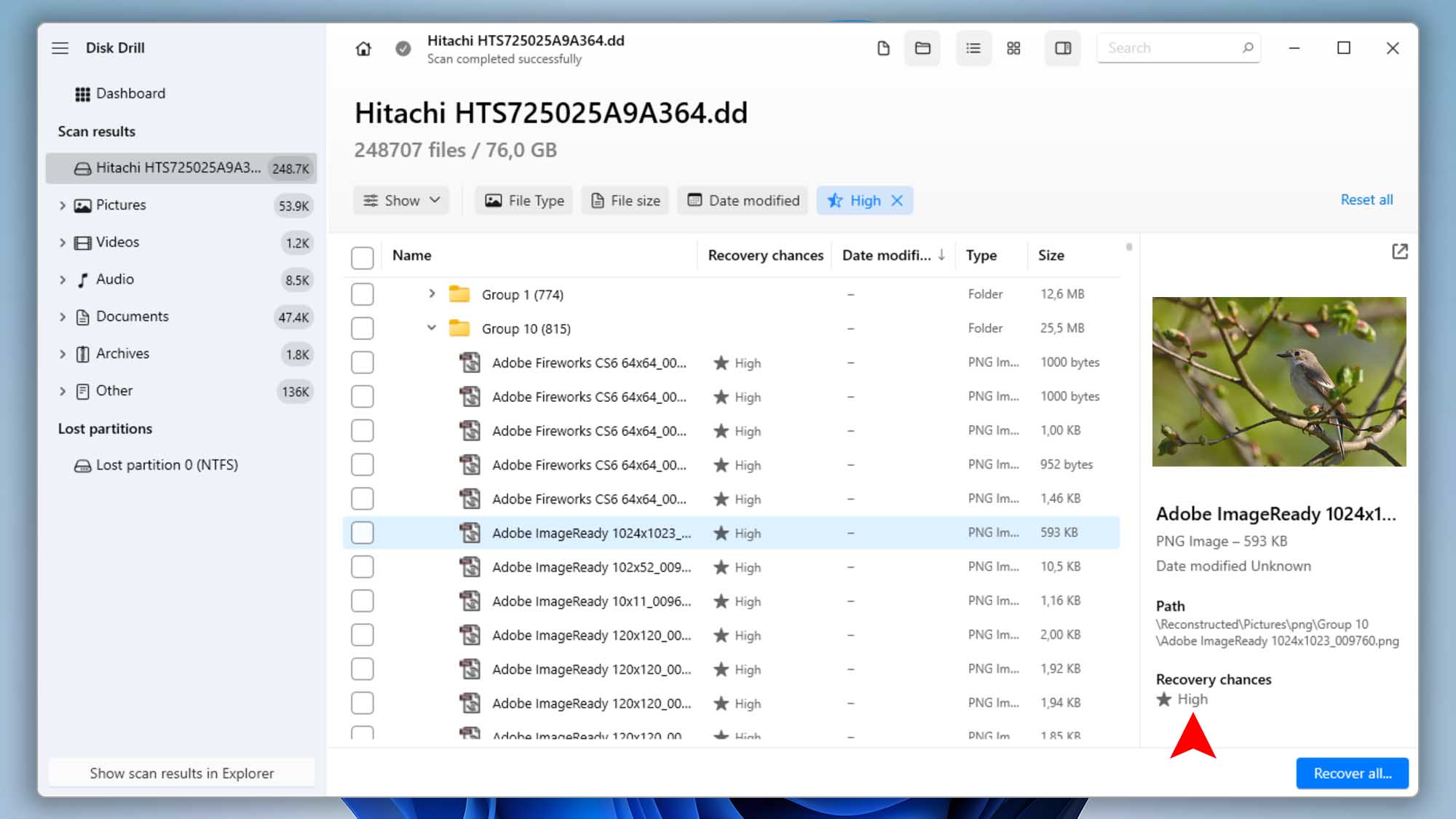Sort by the Size column header
The height and width of the screenshot is (819, 1456).
pos(1051,256)
